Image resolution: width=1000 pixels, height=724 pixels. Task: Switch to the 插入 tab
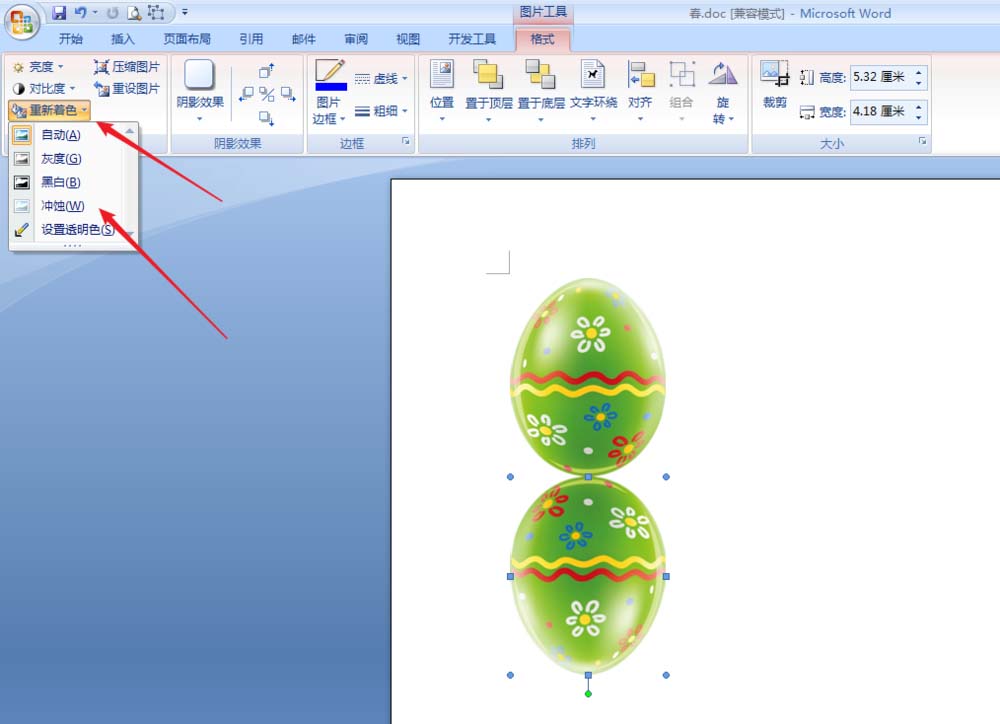[122, 39]
